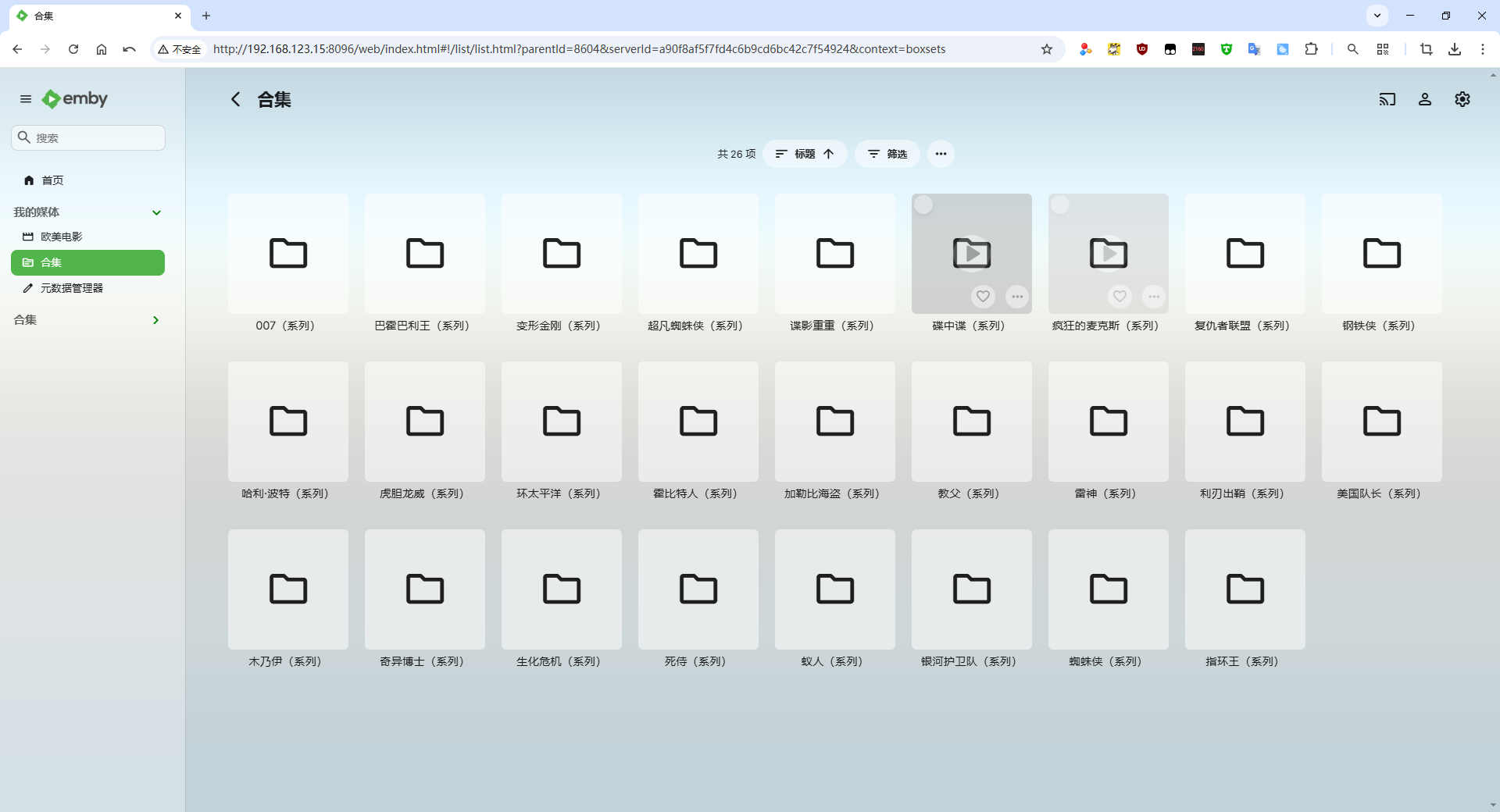Screen dimensions: 1500x812
Task: Open the 指环王（系列） folder
Action: [1245, 589]
